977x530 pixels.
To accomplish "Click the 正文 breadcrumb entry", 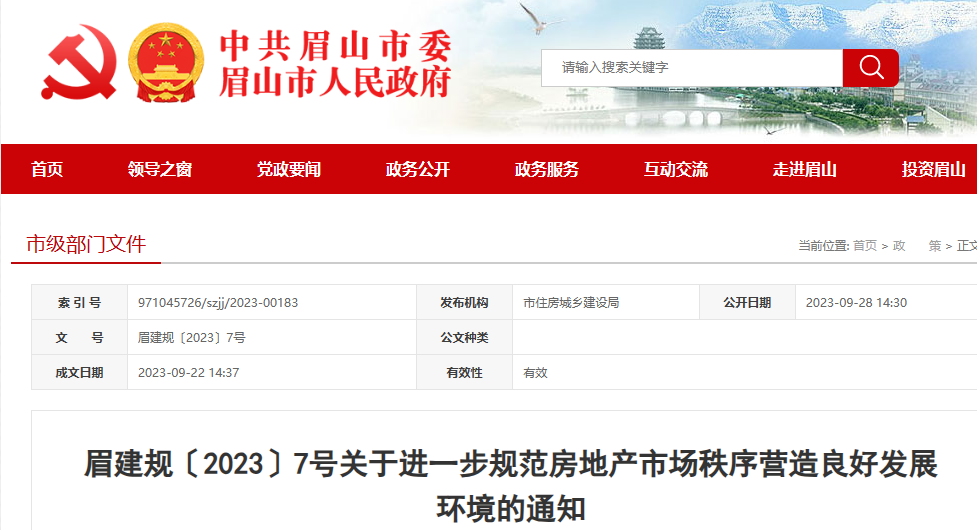I will tap(967, 246).
